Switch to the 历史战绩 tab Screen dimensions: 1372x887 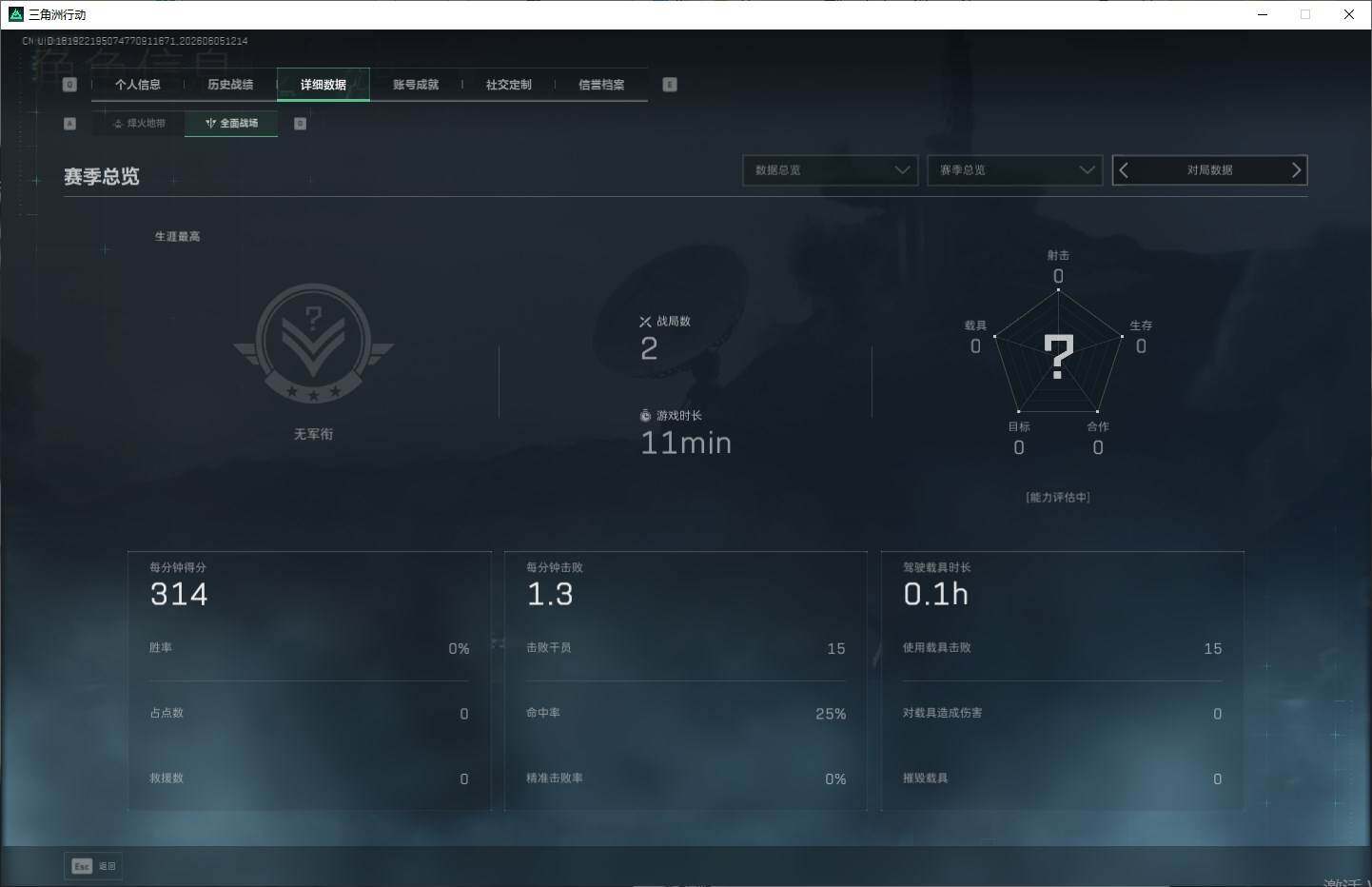[230, 85]
